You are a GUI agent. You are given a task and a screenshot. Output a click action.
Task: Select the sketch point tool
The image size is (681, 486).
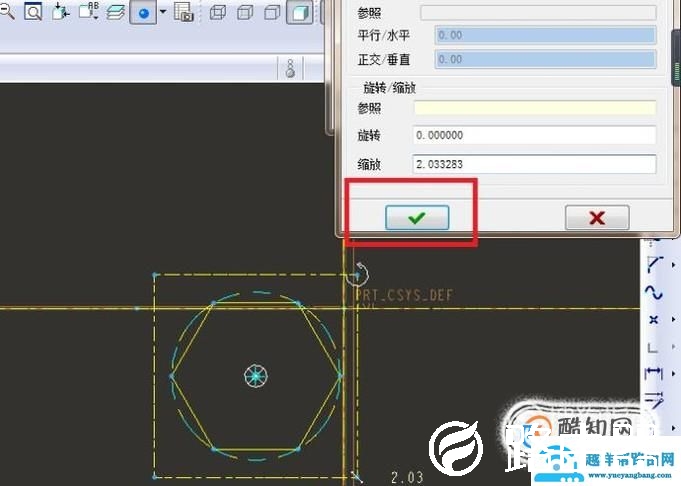(x=654, y=320)
